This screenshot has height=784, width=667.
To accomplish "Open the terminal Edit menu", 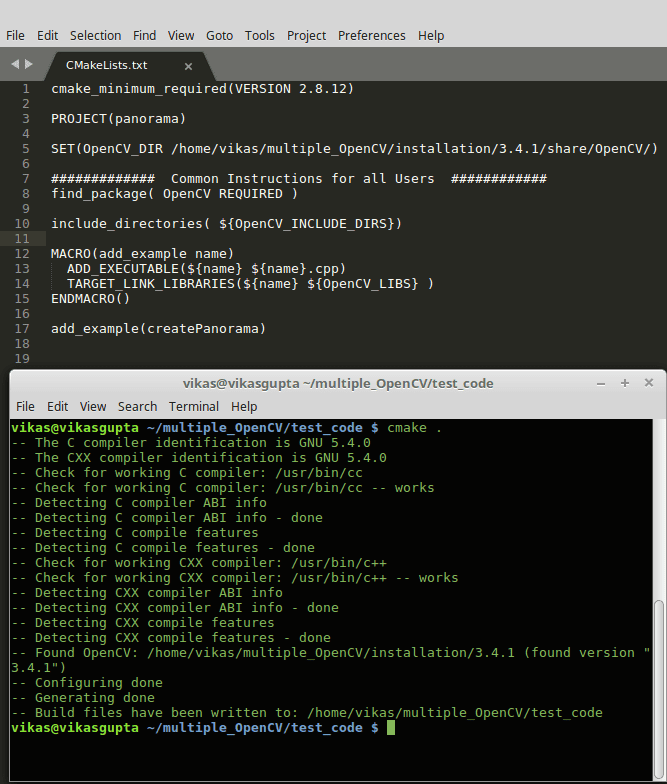I will pos(58,406).
